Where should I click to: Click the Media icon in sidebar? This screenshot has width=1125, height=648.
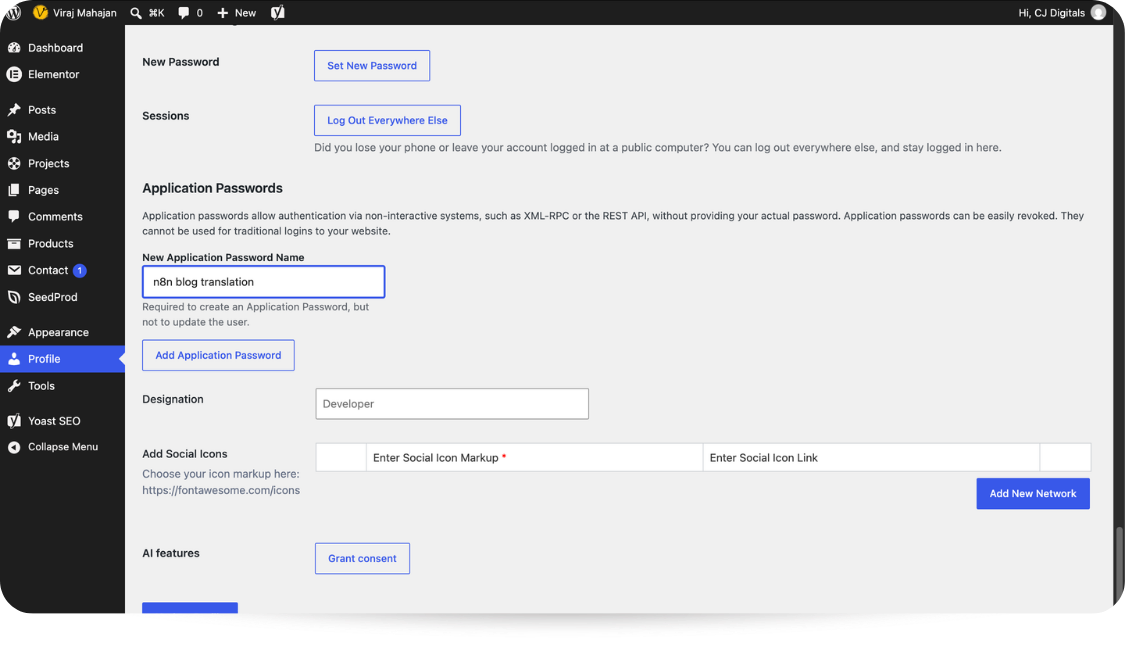14,136
